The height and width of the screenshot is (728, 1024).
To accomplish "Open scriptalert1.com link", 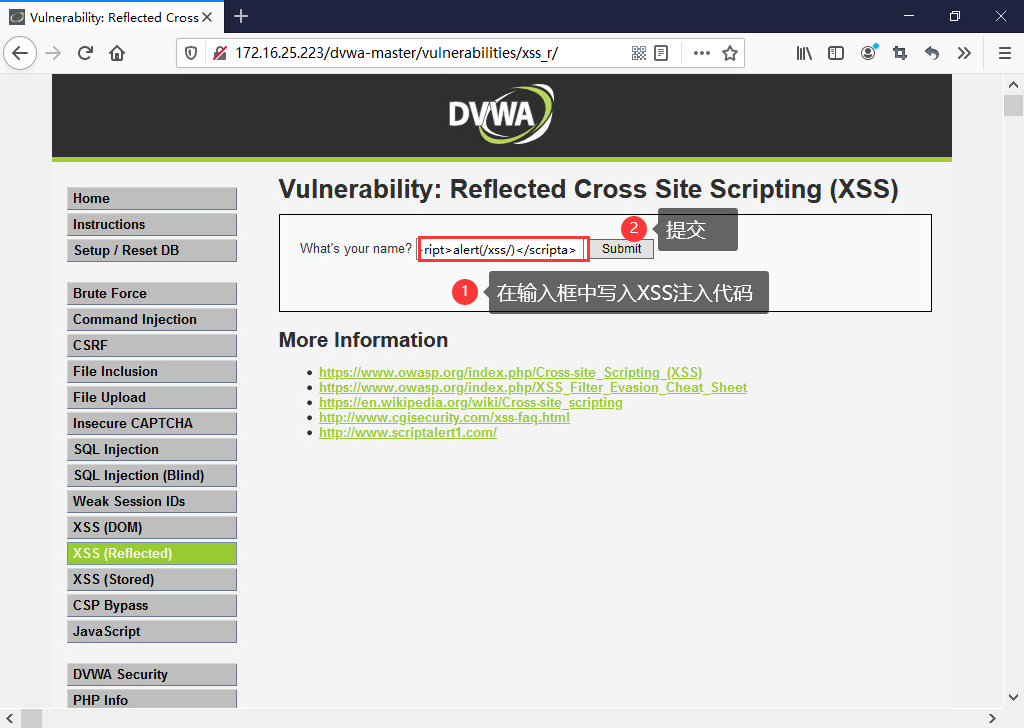I will click(x=408, y=432).
